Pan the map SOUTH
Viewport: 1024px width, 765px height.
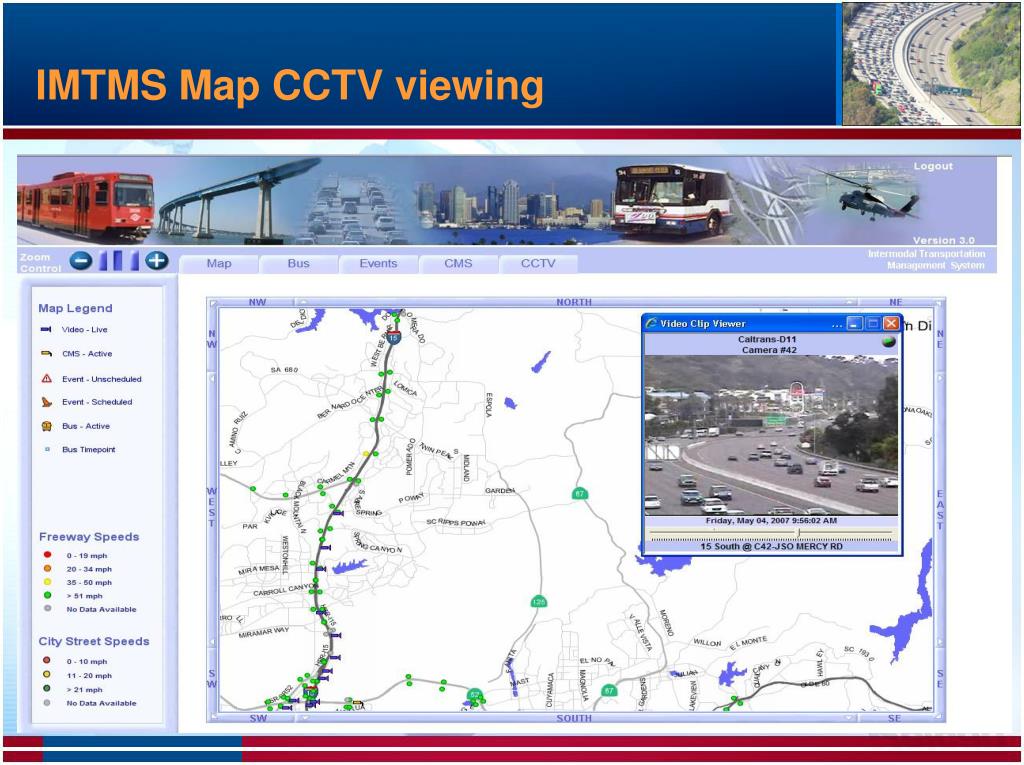(x=574, y=718)
